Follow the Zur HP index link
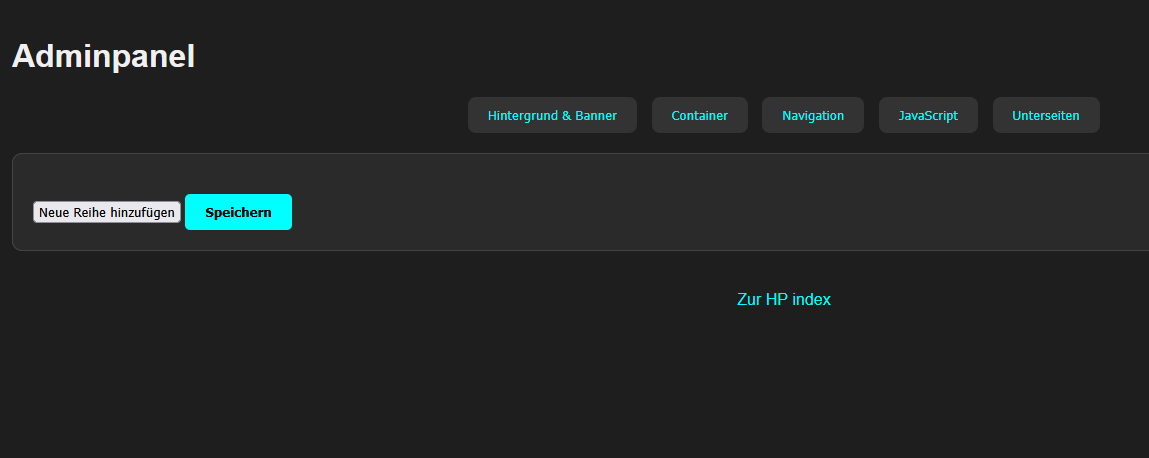Image resolution: width=1149 pixels, height=458 pixels. click(x=783, y=299)
